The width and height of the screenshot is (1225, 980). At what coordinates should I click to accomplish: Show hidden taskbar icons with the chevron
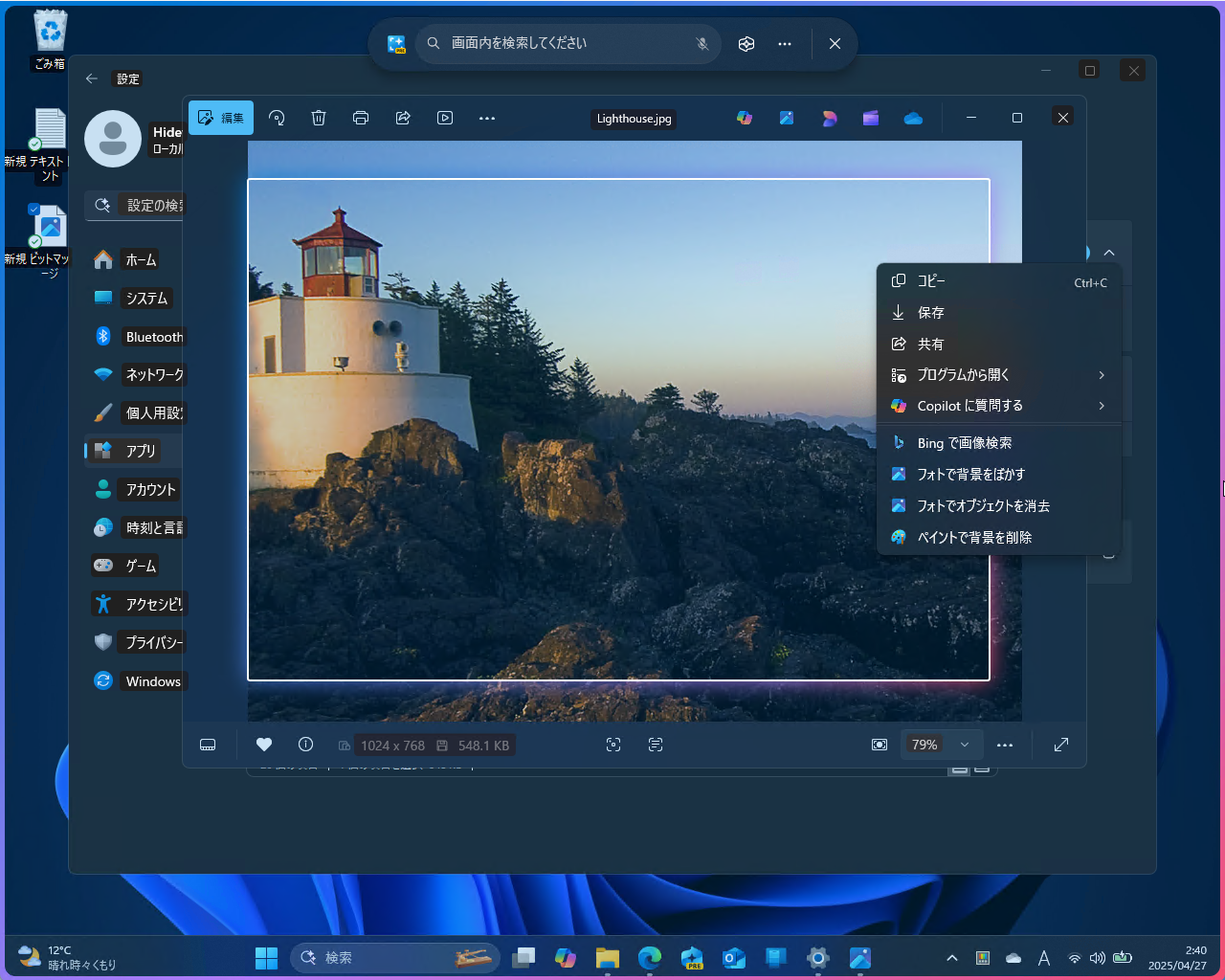(952, 957)
